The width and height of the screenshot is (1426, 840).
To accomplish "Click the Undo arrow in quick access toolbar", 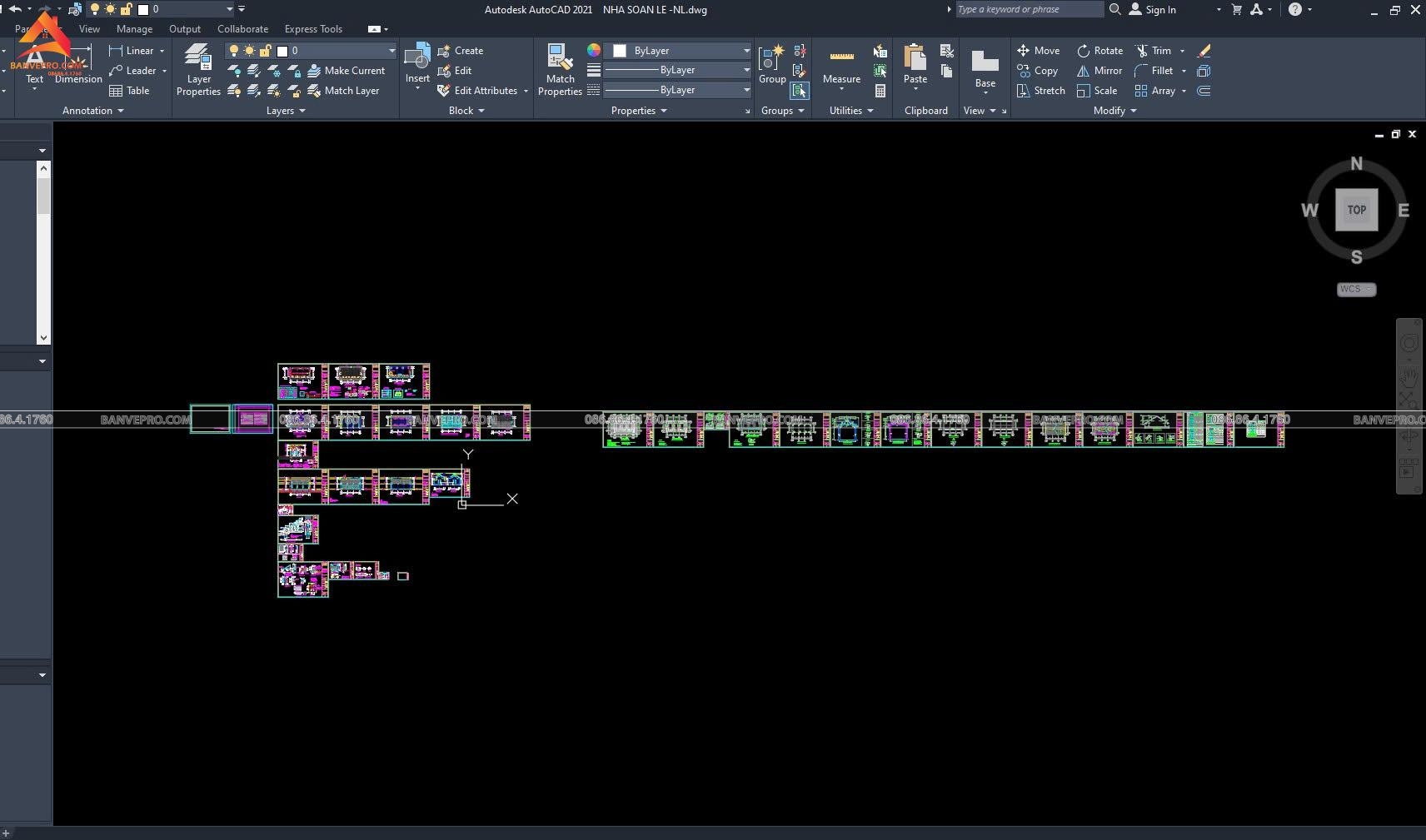I will 15,9.
